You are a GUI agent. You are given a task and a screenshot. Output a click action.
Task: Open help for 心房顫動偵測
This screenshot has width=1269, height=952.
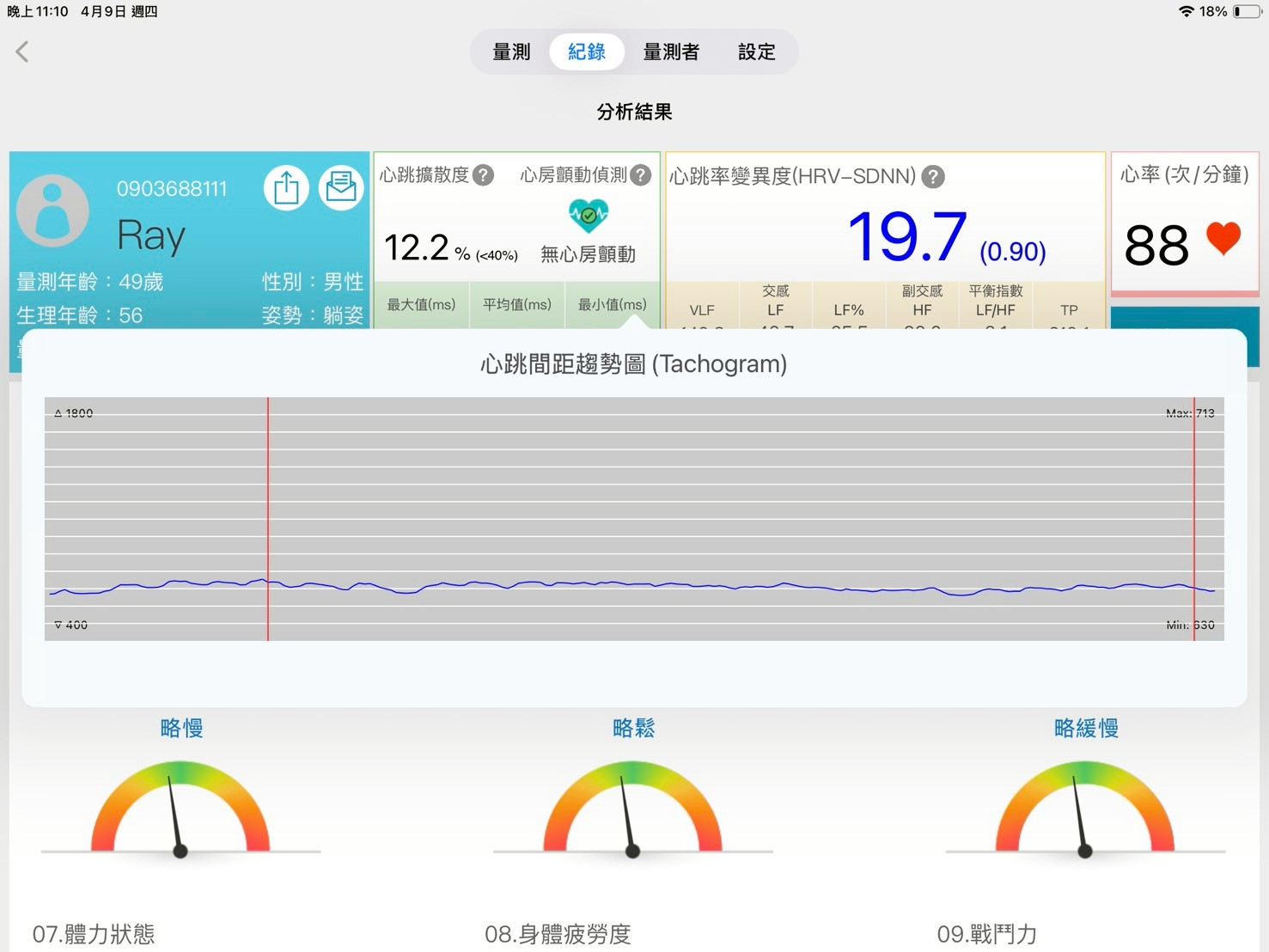point(640,175)
